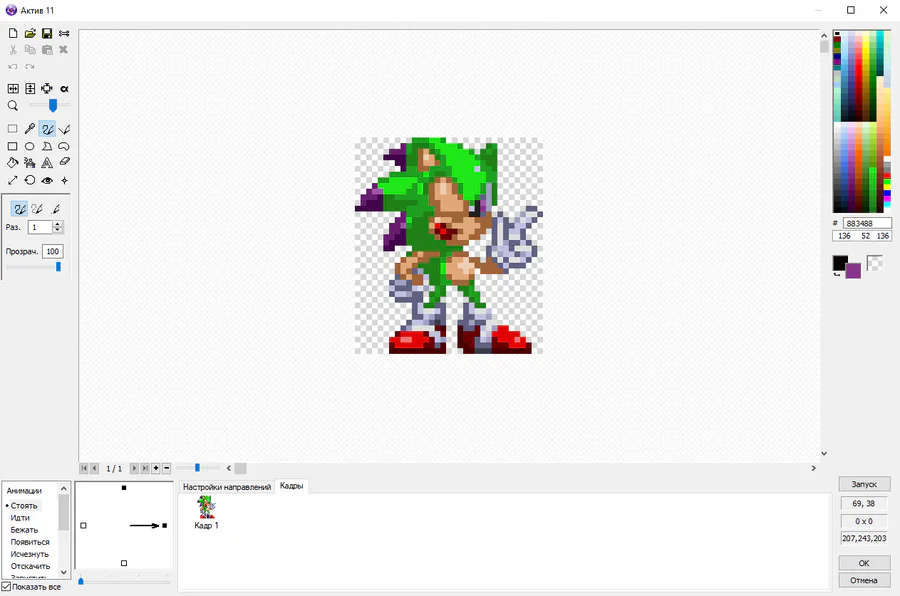Remove frame with the minus button
This screenshot has height=596, width=900.
pyautogui.click(x=166, y=469)
